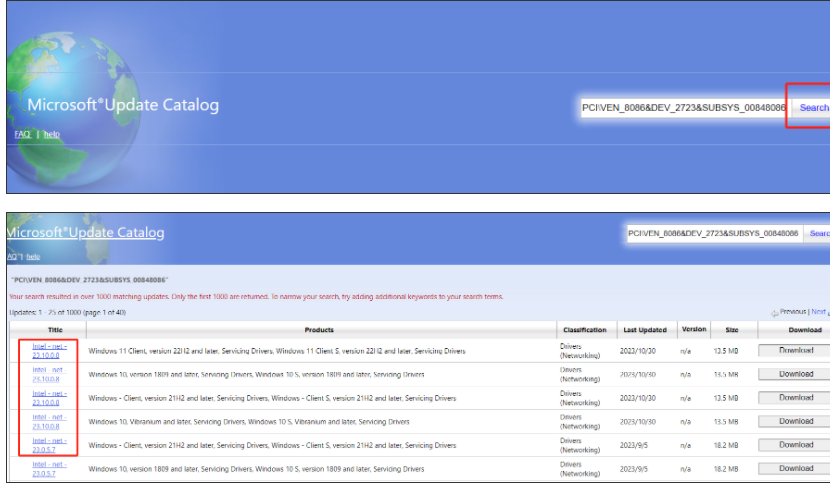Click Drivers (Networking) classification in the Windows 11 row
Image resolution: width=830 pixels, height=483 pixels.
tap(580, 351)
